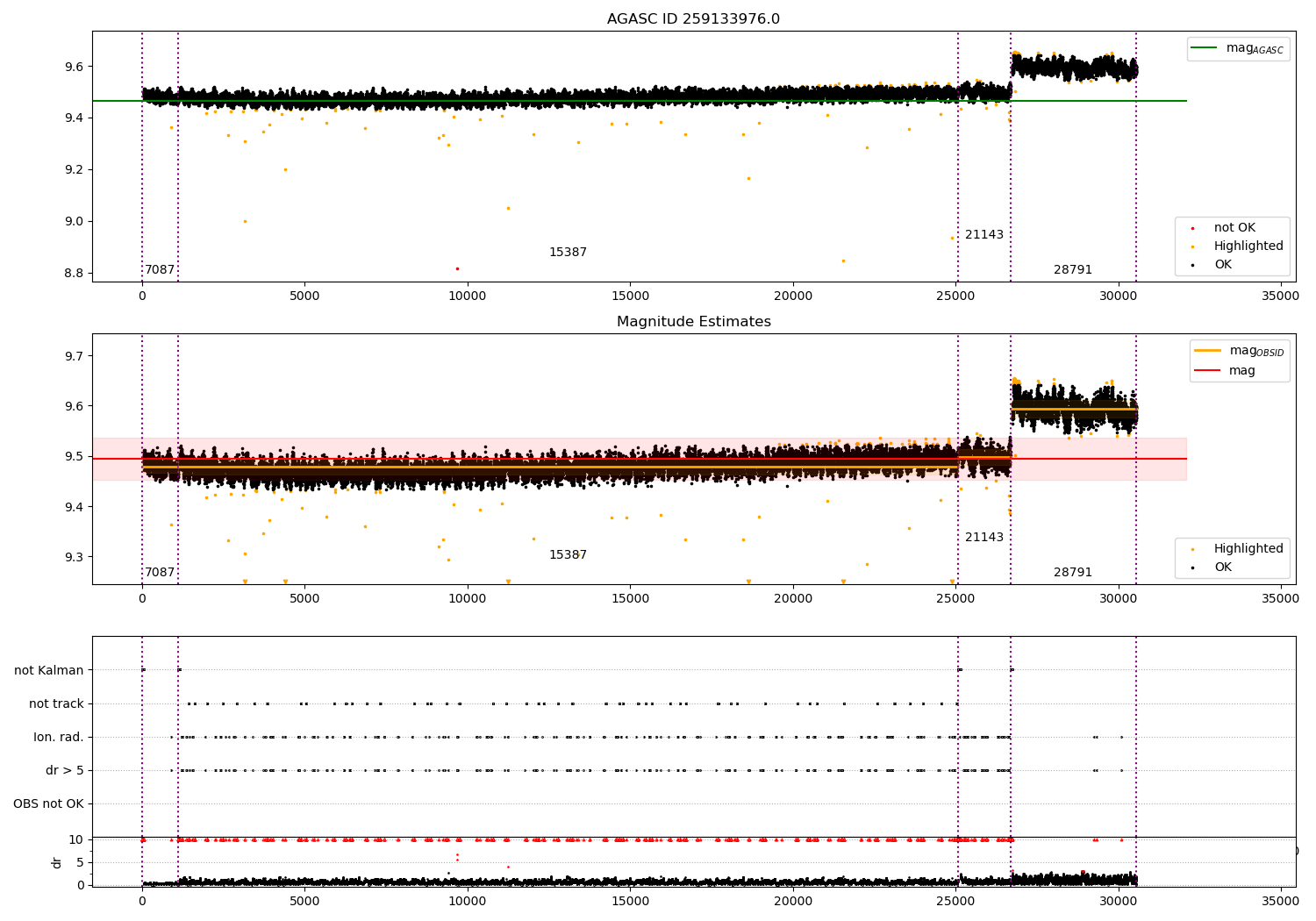Click the 8.8 tick on top plot y-axis
1316x921 pixels.
[x=75, y=273]
